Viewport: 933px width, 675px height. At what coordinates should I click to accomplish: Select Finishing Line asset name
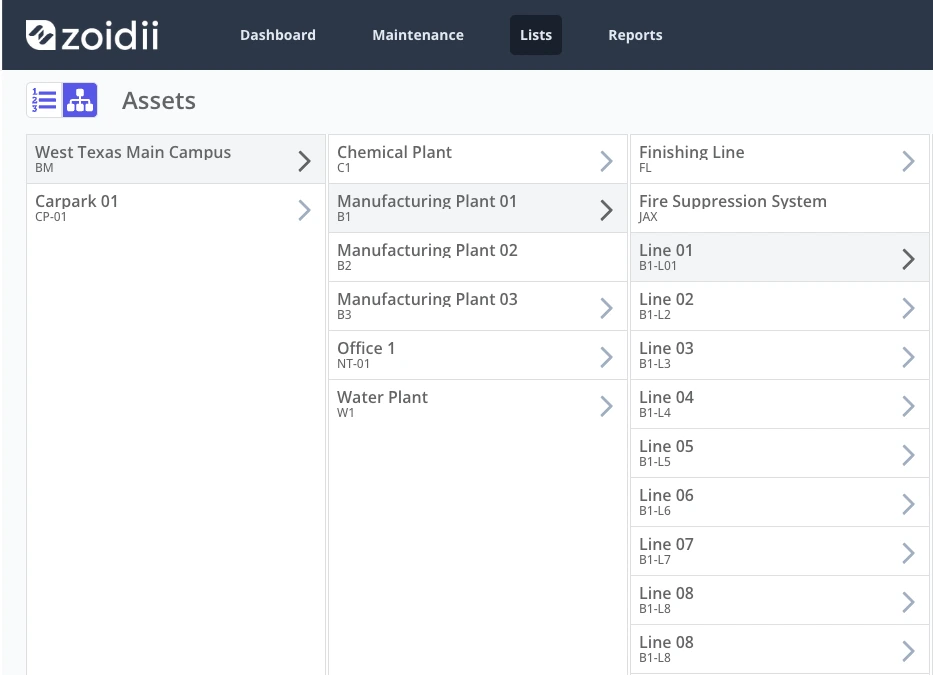tap(691, 152)
